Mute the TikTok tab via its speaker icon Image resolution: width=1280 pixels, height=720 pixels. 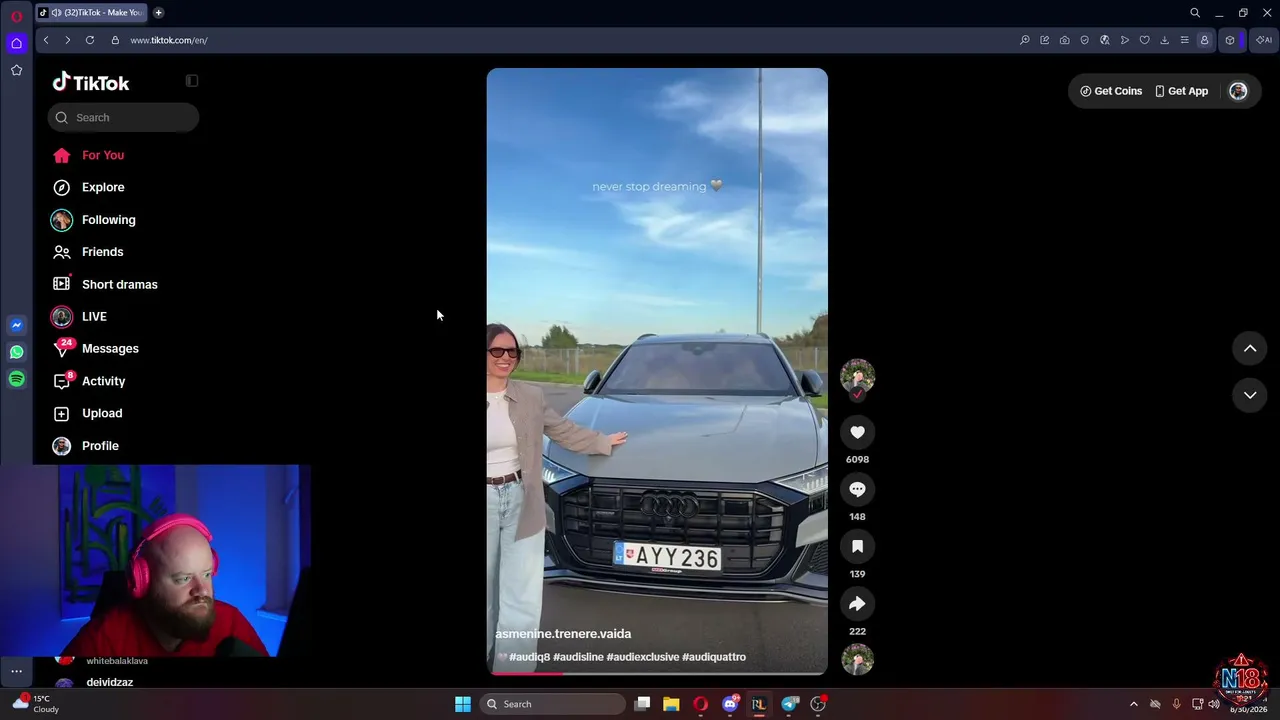(56, 13)
